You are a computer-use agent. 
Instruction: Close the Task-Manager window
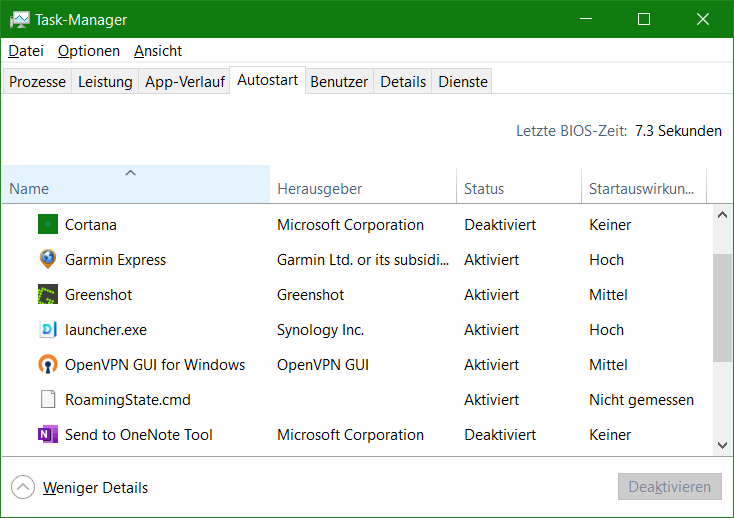click(703, 19)
